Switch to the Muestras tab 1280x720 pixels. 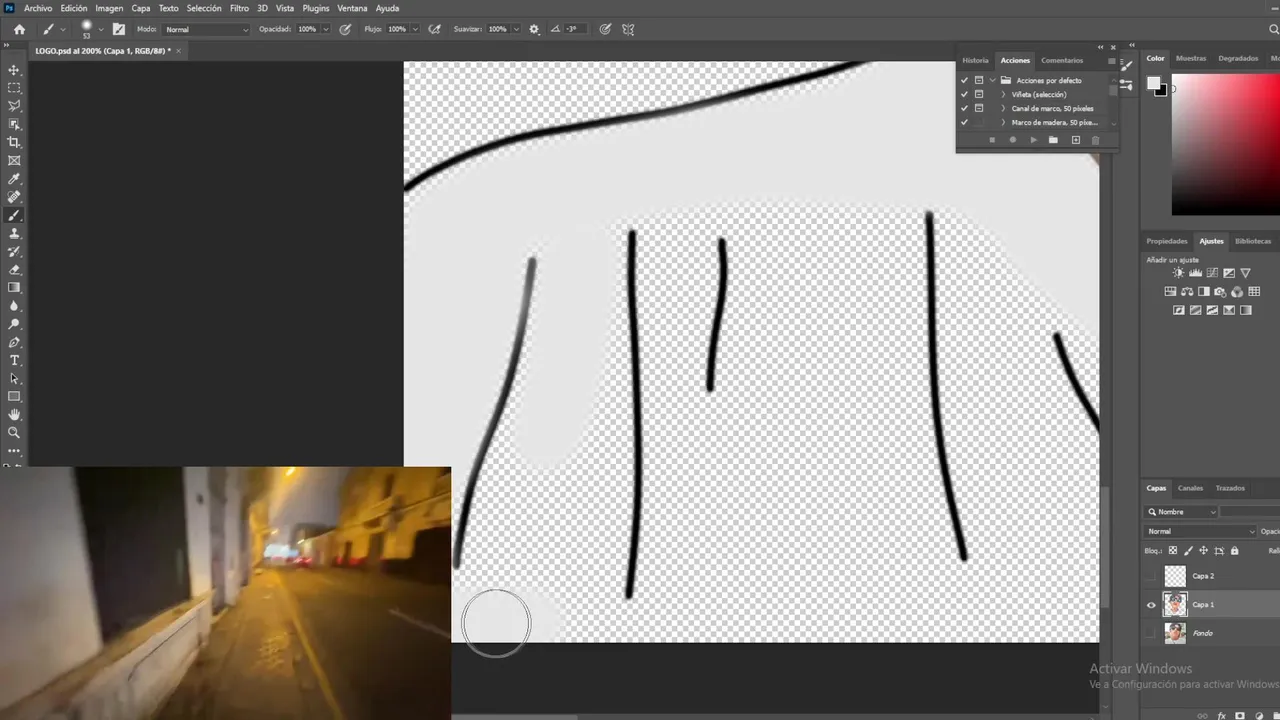pos(1191,58)
